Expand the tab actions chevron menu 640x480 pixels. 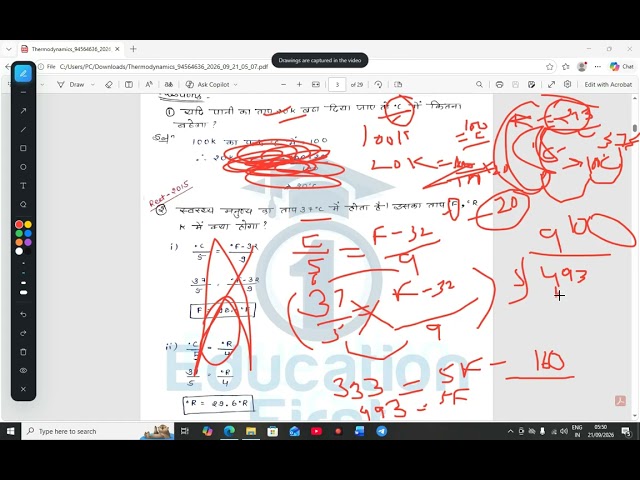click(x=9, y=49)
